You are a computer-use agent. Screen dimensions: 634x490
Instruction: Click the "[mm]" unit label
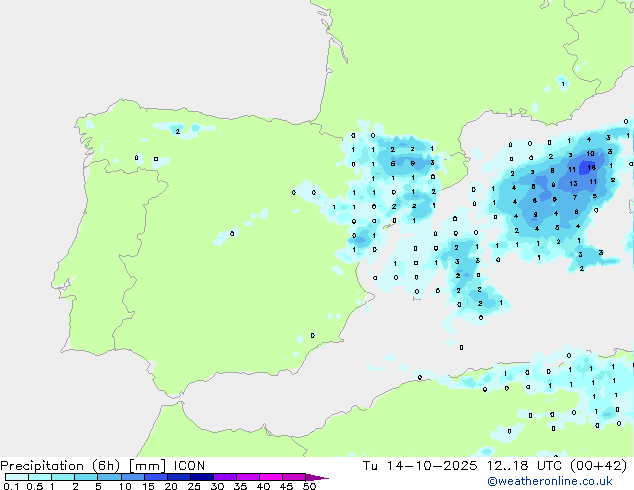point(147,466)
